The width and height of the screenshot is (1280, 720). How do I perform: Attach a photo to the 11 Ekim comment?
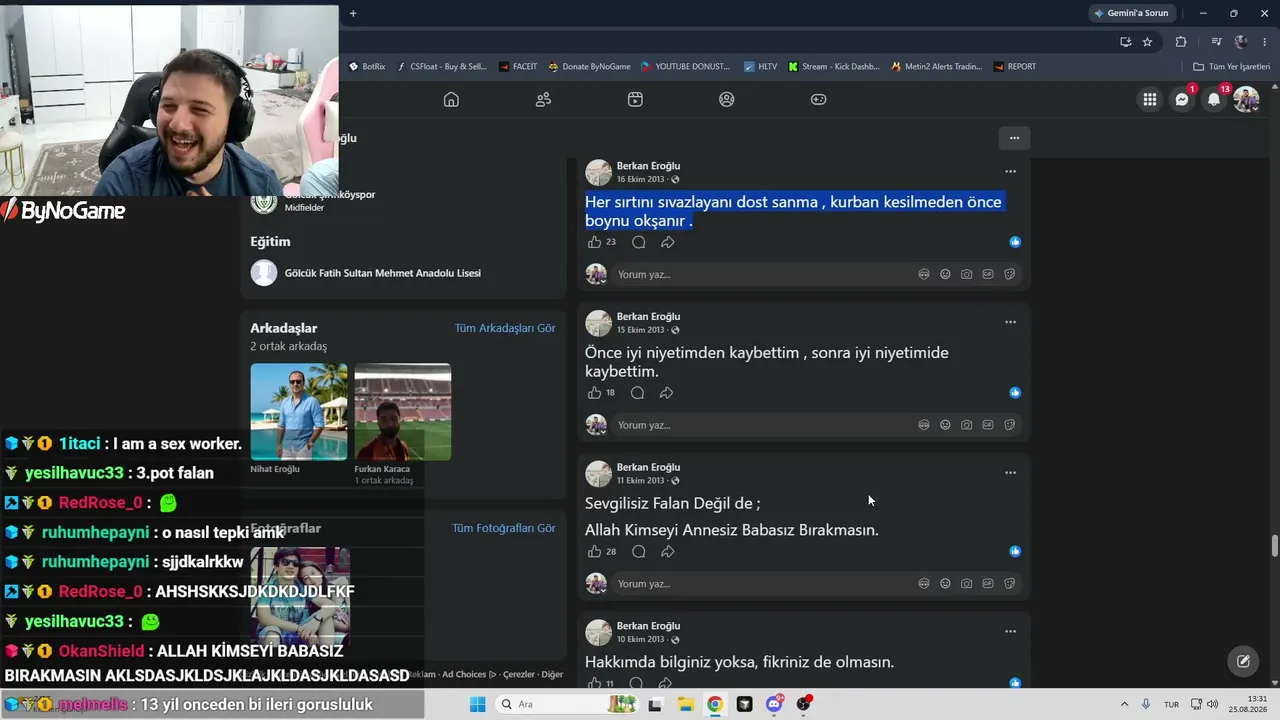click(966, 584)
